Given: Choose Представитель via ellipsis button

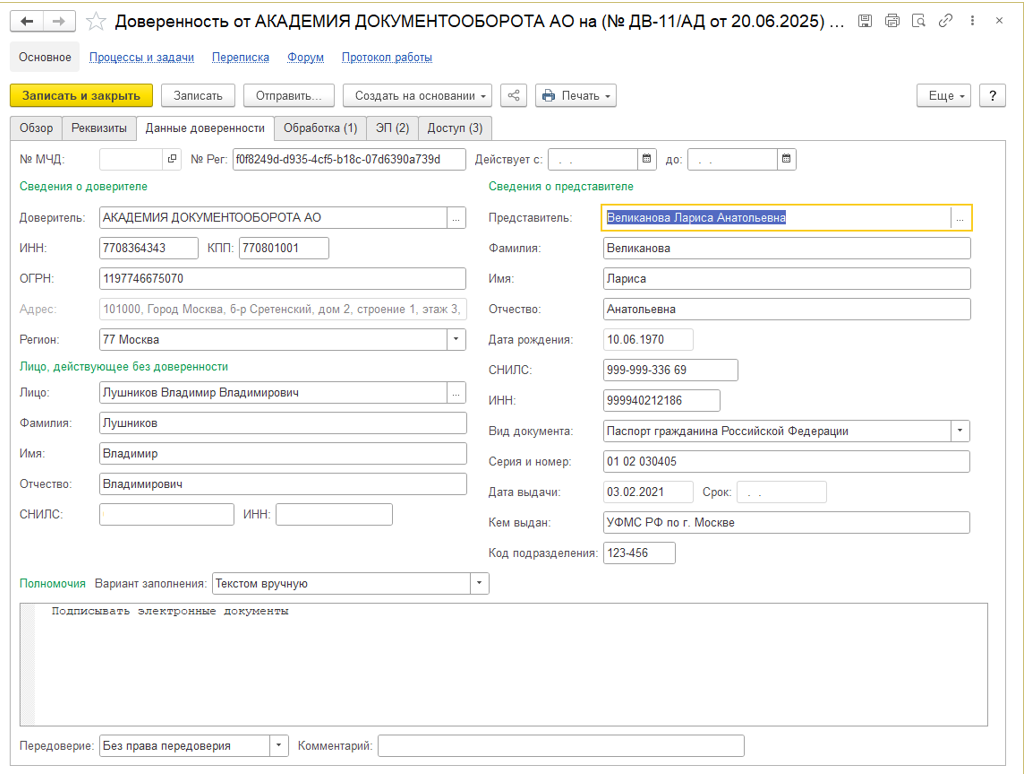Looking at the screenshot, I should 960,218.
